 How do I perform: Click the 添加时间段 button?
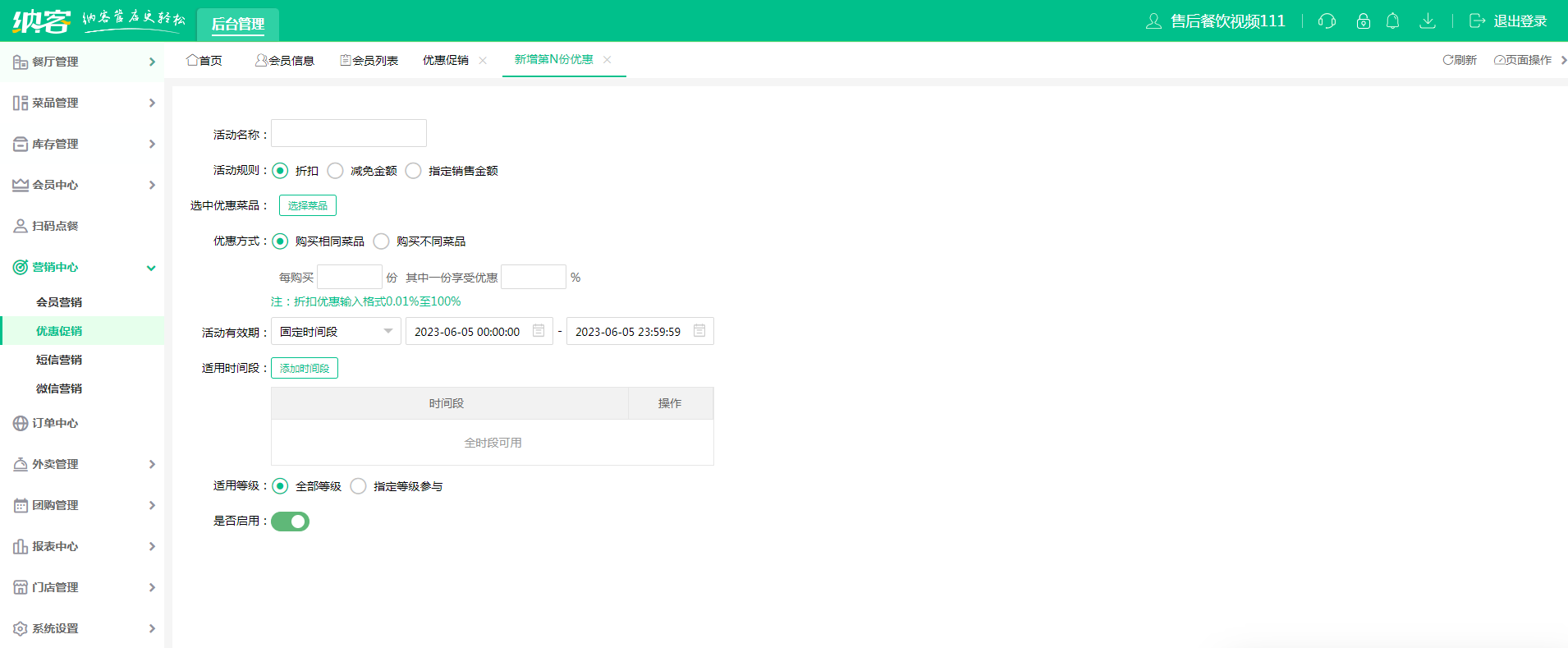coord(305,368)
